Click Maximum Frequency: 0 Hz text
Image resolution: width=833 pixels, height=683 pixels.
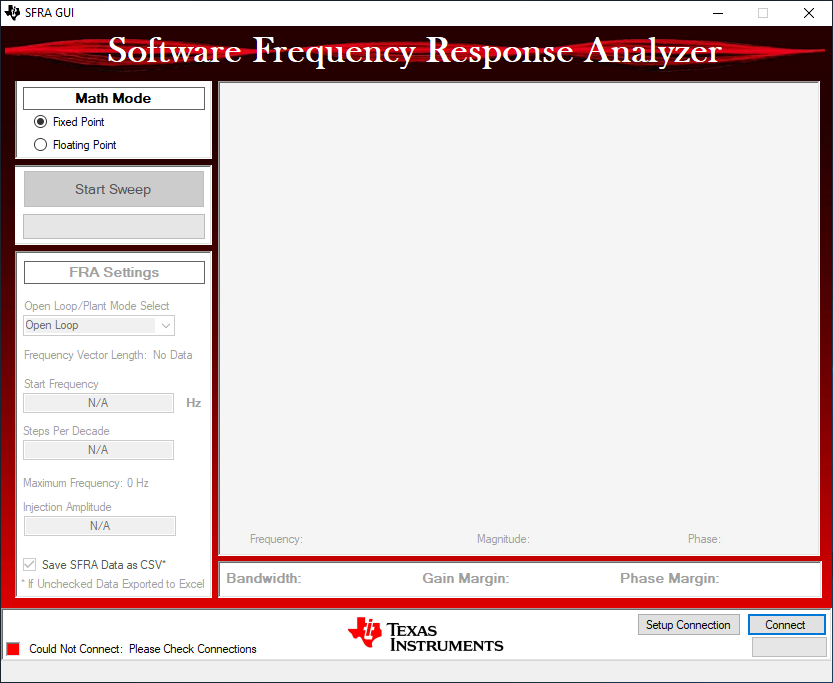[x=86, y=483]
